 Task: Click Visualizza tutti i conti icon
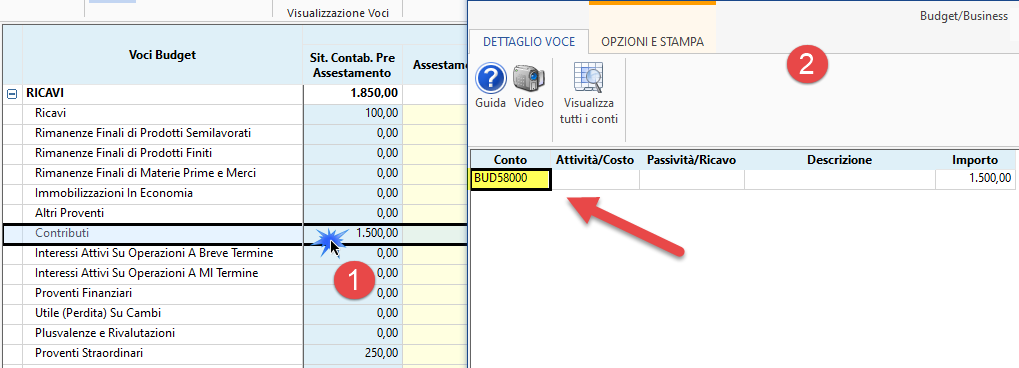click(x=588, y=94)
